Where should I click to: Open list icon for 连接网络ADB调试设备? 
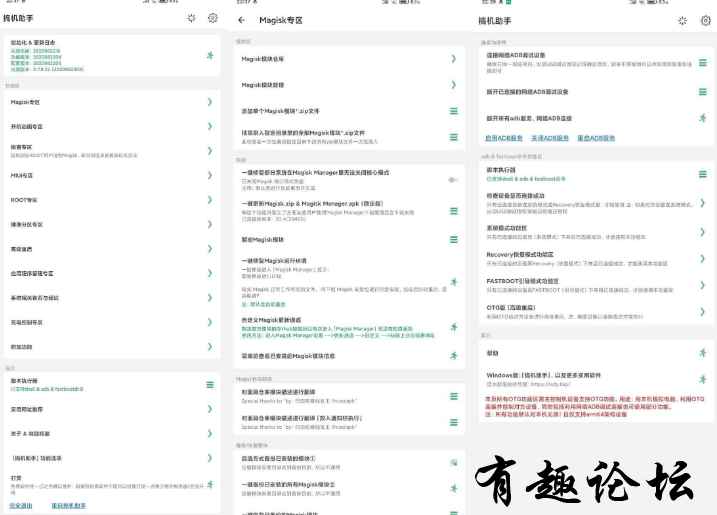click(703, 63)
